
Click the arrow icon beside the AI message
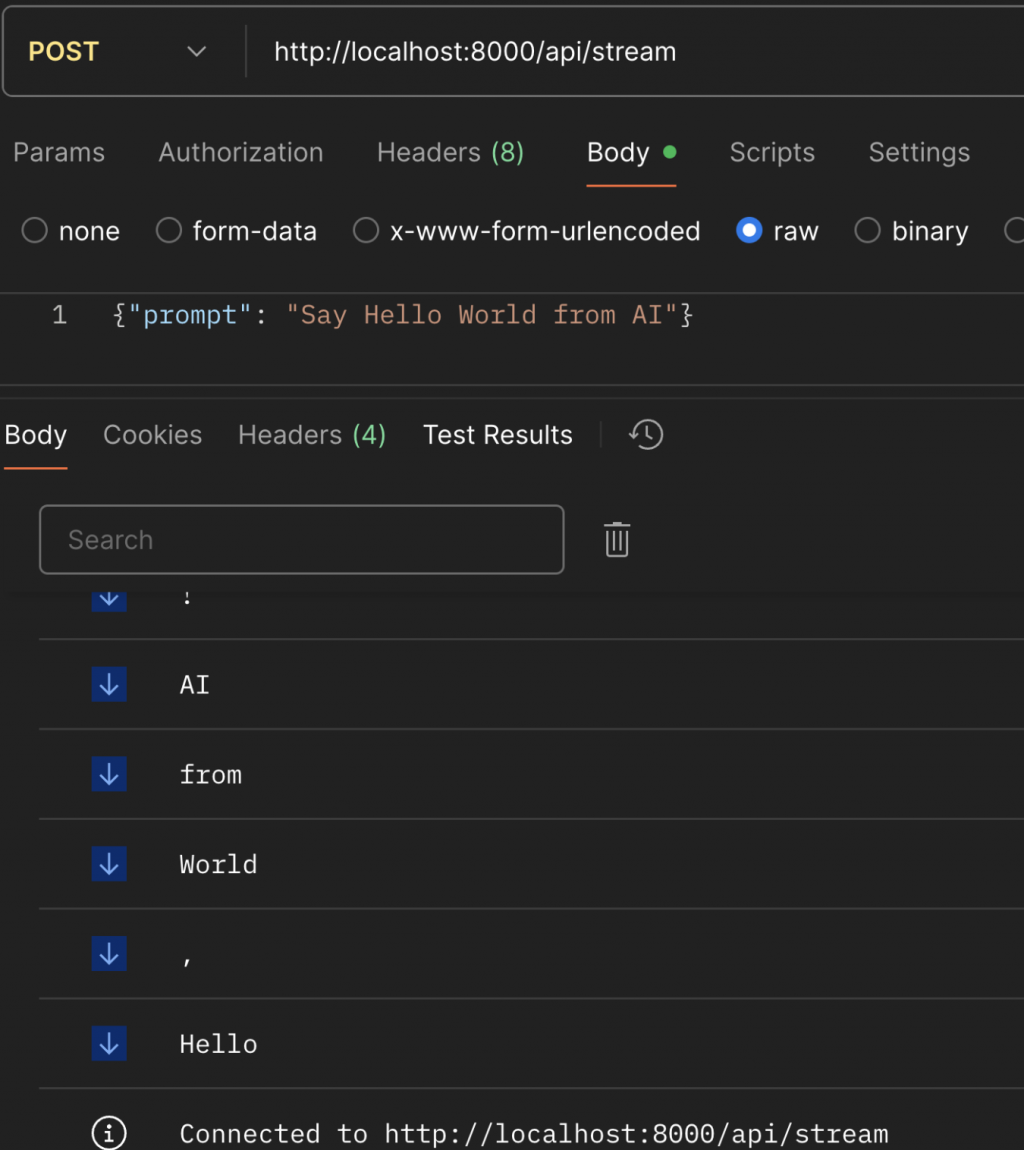[x=109, y=685]
